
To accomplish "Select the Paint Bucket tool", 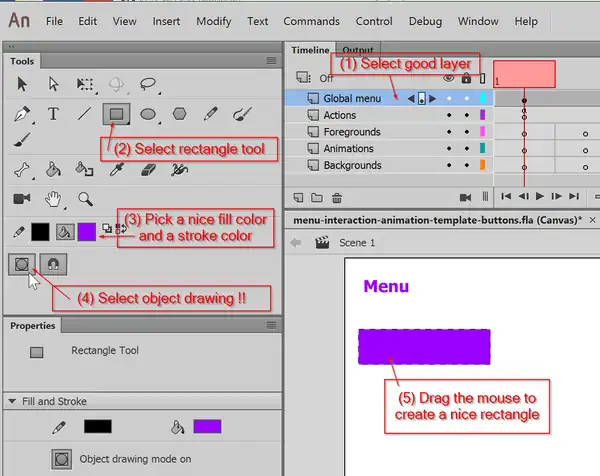I will (53, 170).
